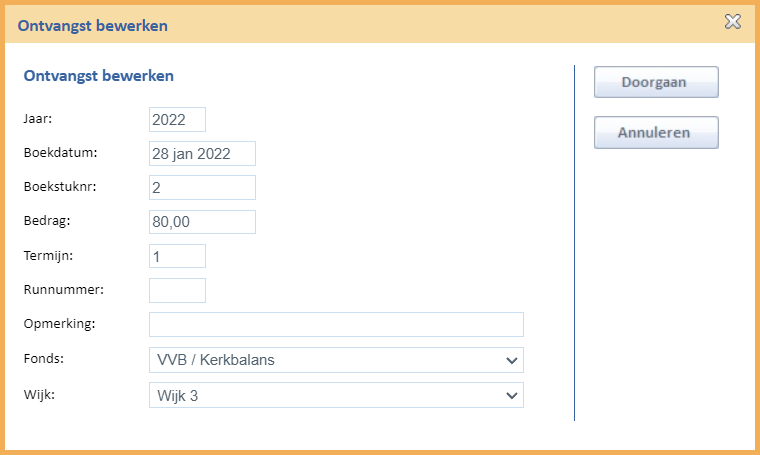Click the chevron arrow of Fonds combo

(x=511, y=361)
